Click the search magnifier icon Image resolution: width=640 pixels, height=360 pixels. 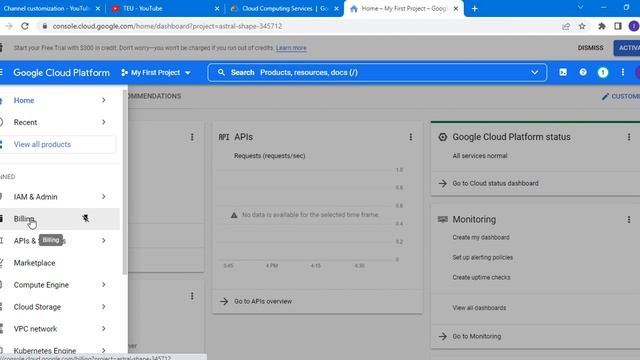click(x=221, y=72)
